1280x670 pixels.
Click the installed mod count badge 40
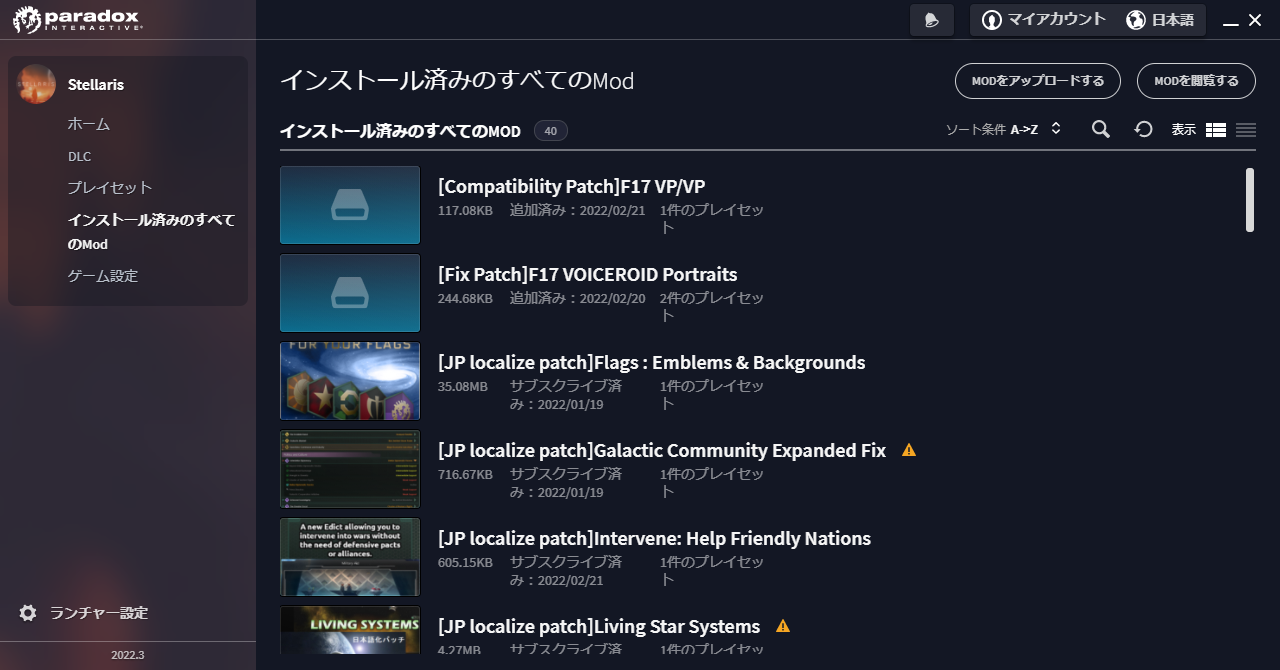[x=551, y=130]
